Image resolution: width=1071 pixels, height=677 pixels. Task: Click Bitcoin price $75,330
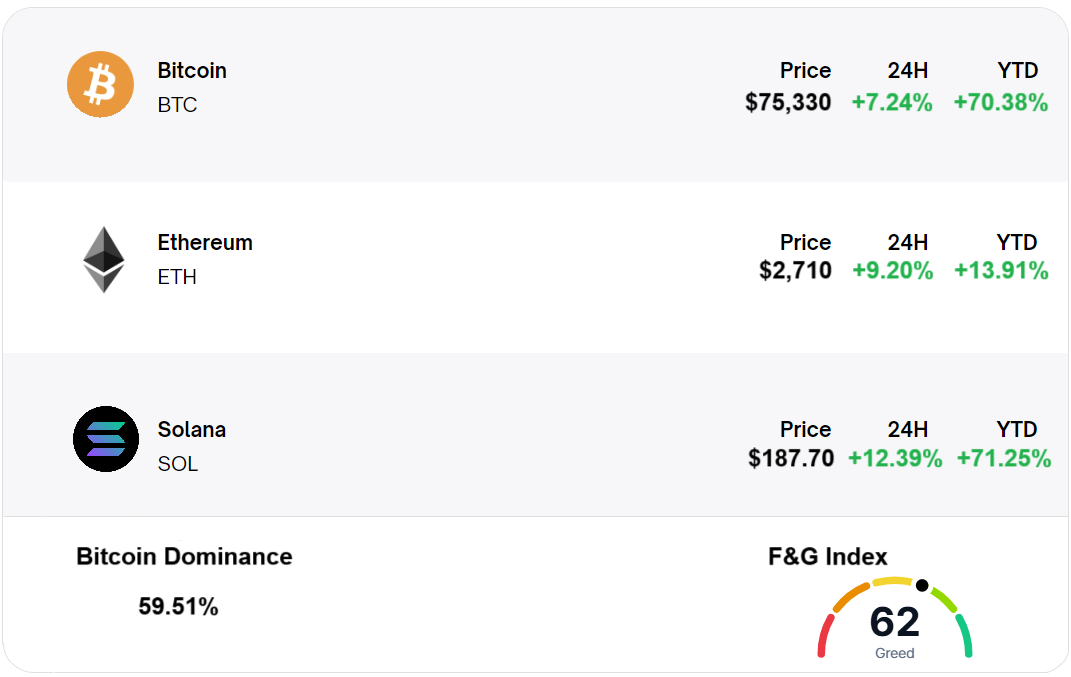pos(788,102)
